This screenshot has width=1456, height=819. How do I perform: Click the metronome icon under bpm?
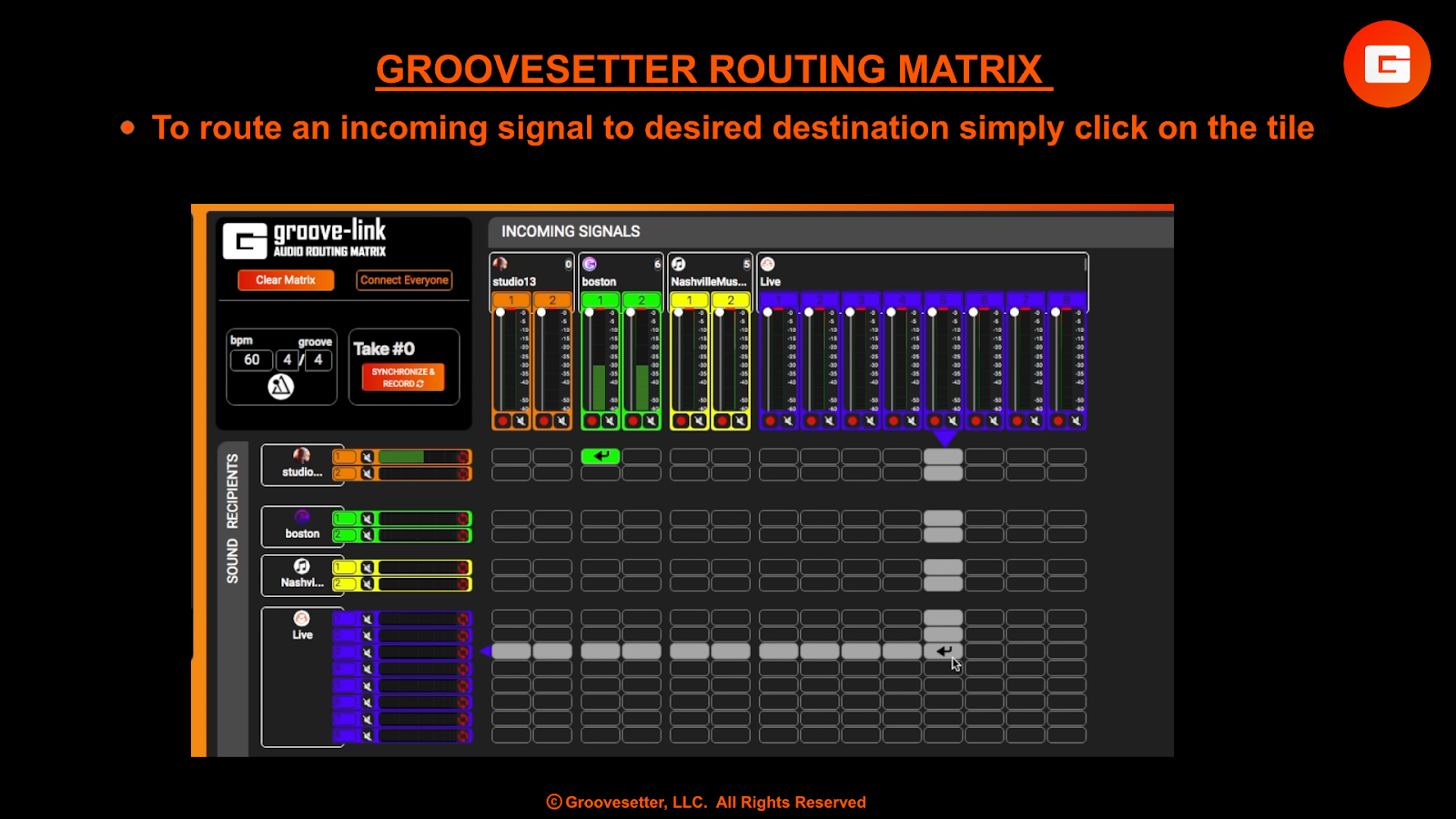point(279,387)
